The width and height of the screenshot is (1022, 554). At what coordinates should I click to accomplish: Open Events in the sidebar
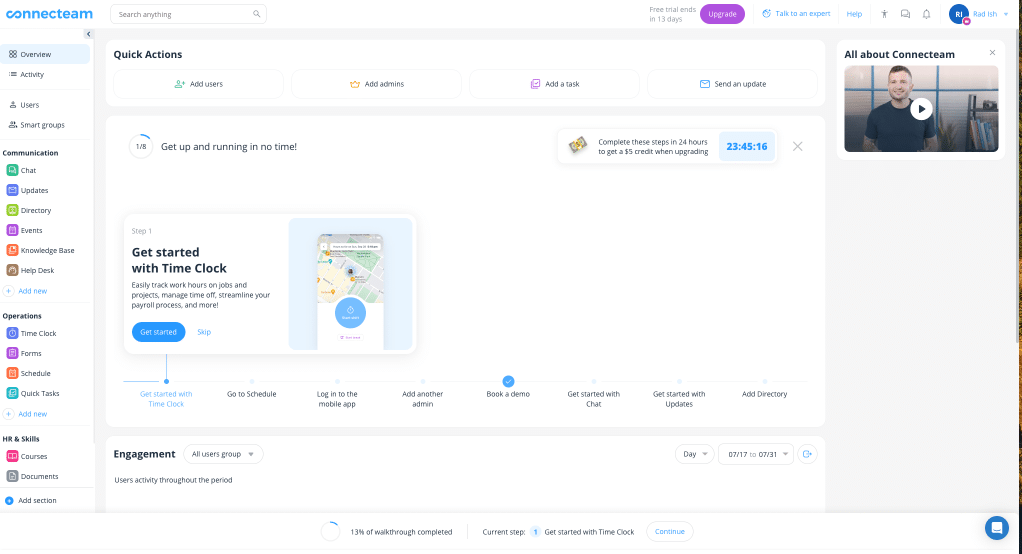click(25, 230)
